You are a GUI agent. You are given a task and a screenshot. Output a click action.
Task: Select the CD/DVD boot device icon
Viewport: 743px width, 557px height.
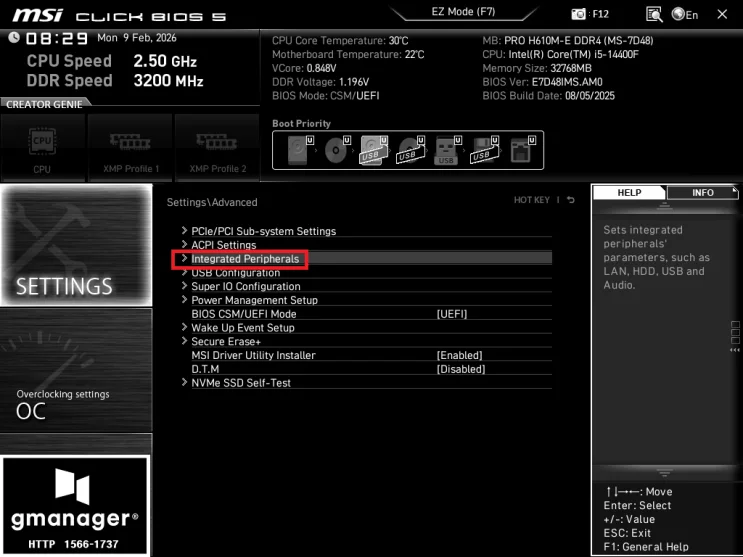tap(337, 150)
